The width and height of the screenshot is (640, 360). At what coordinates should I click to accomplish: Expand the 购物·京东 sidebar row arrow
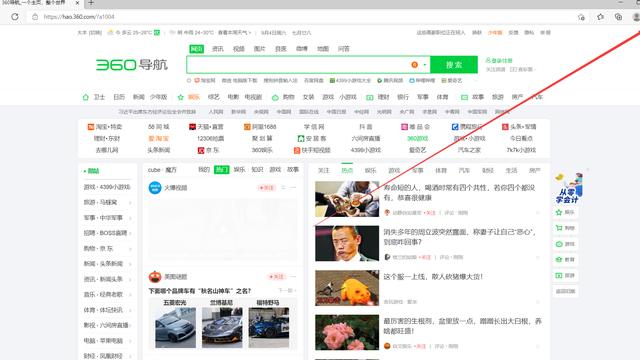(130, 249)
